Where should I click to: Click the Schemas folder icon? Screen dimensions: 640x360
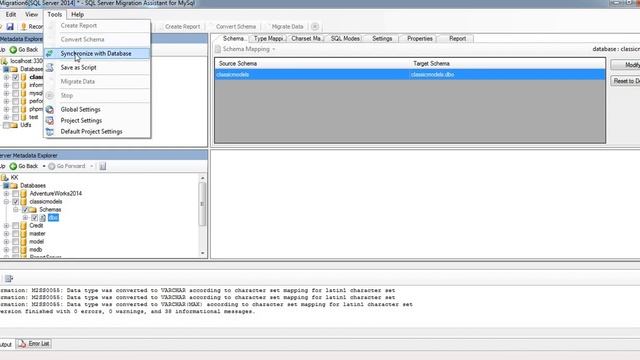[x=32, y=209]
